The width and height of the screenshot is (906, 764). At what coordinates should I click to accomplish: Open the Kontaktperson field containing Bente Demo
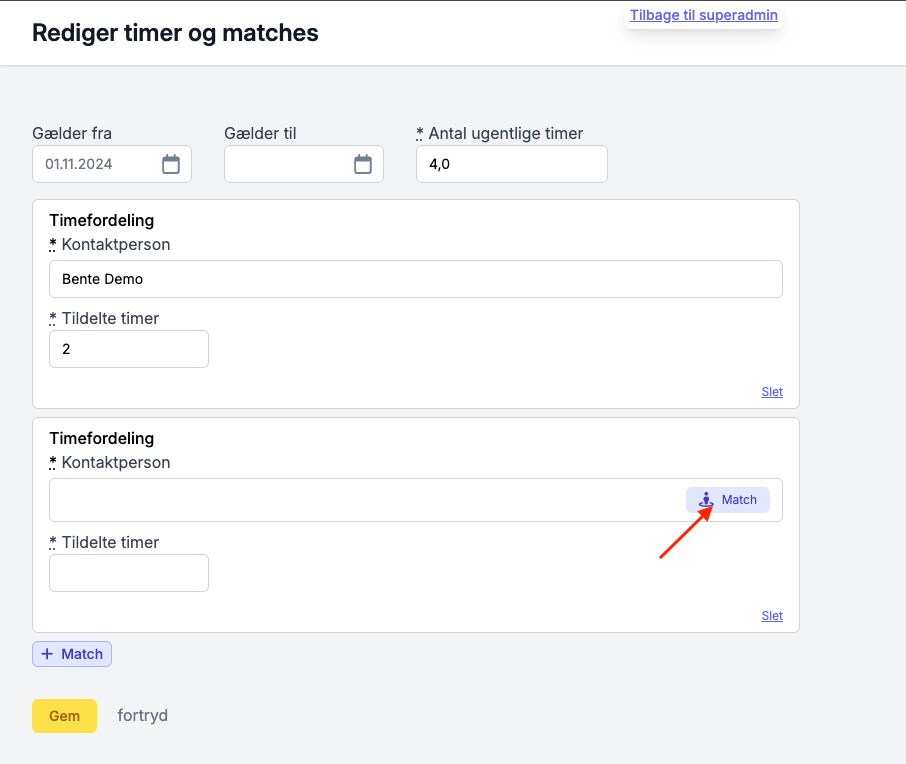click(415, 279)
